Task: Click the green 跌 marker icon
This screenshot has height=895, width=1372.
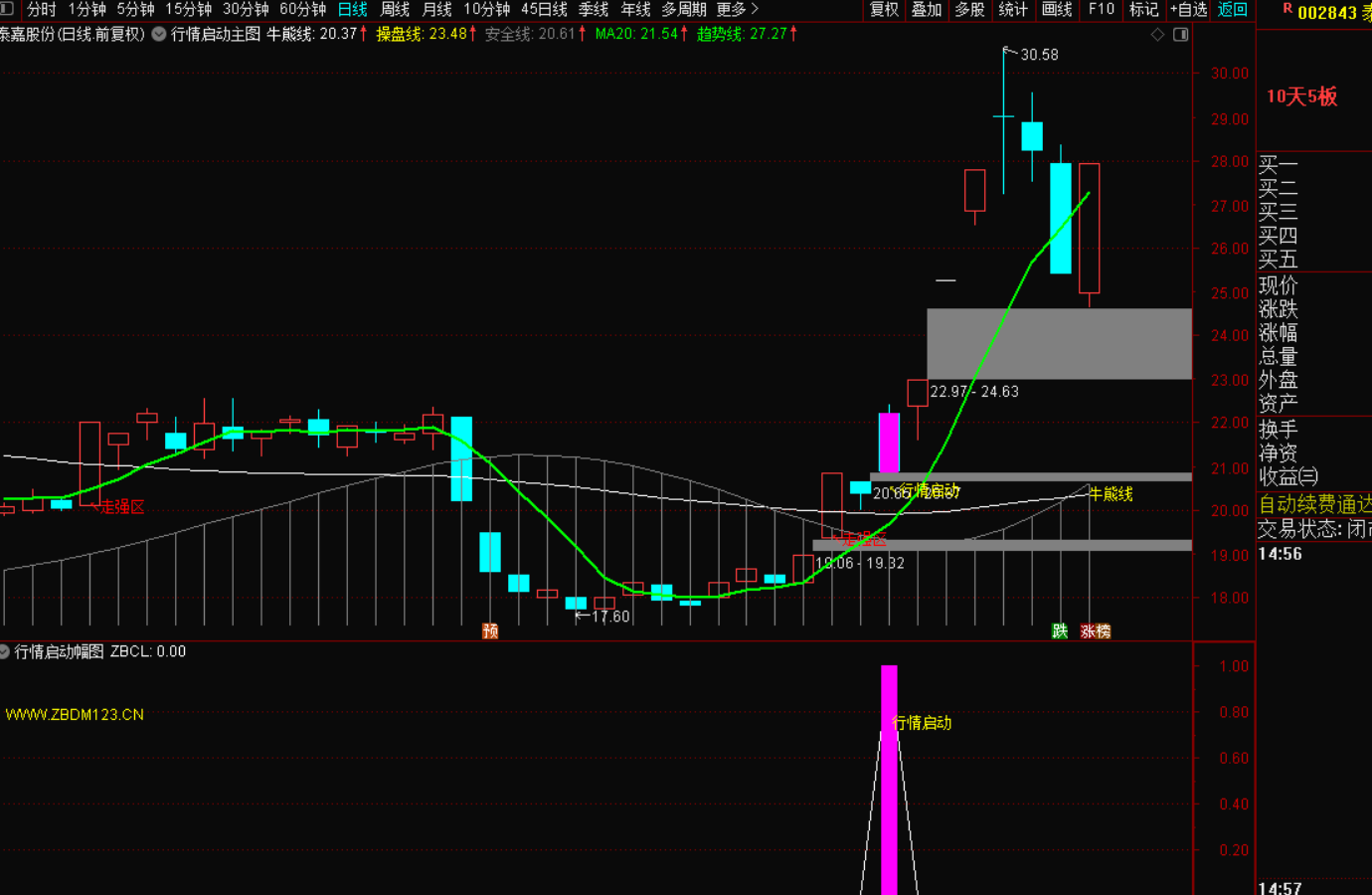Action: point(1060,631)
